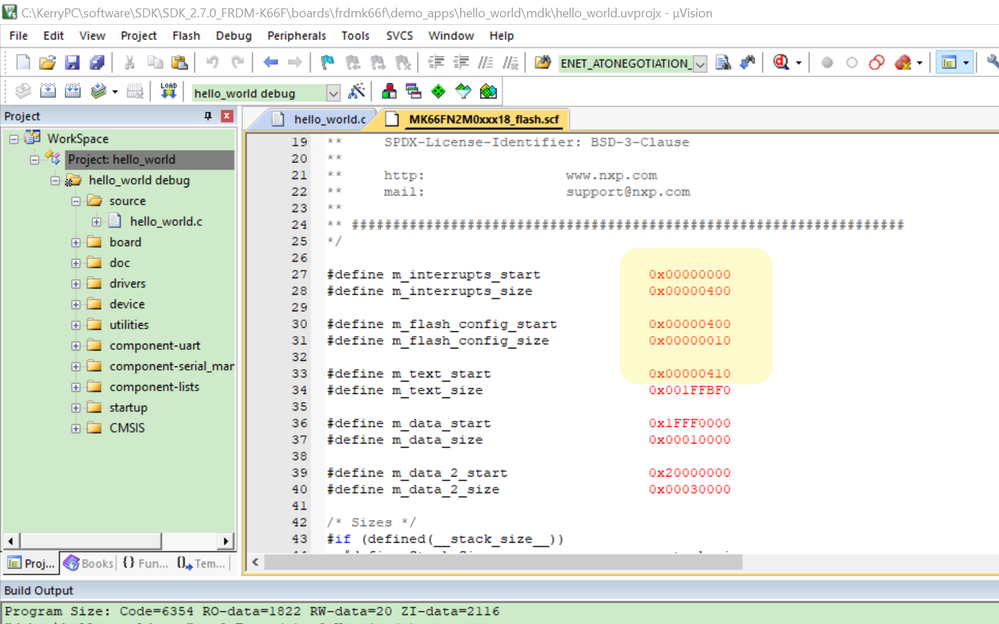Collapse the hello_world debug target node

coord(55,180)
